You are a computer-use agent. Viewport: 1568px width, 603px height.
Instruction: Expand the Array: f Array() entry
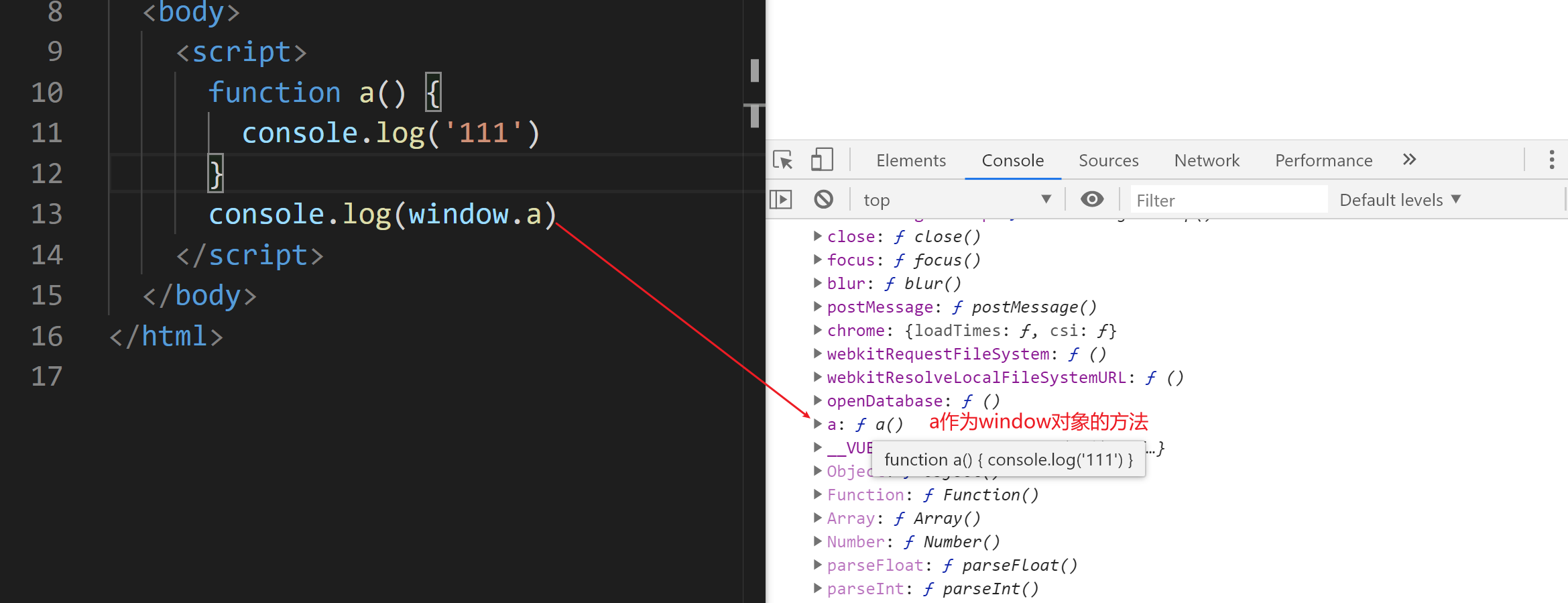click(x=817, y=518)
